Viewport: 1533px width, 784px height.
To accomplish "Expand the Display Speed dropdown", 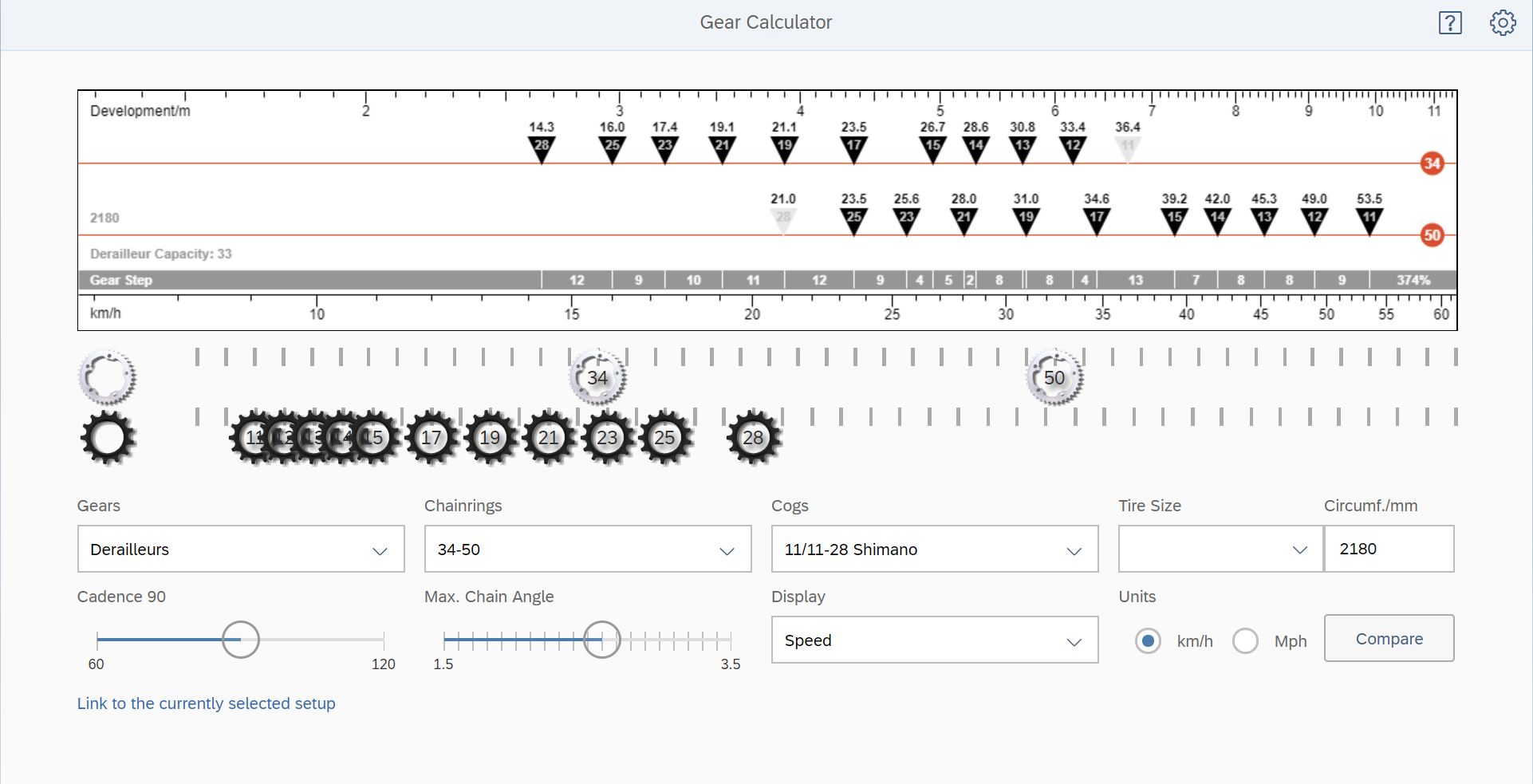I will coord(934,640).
